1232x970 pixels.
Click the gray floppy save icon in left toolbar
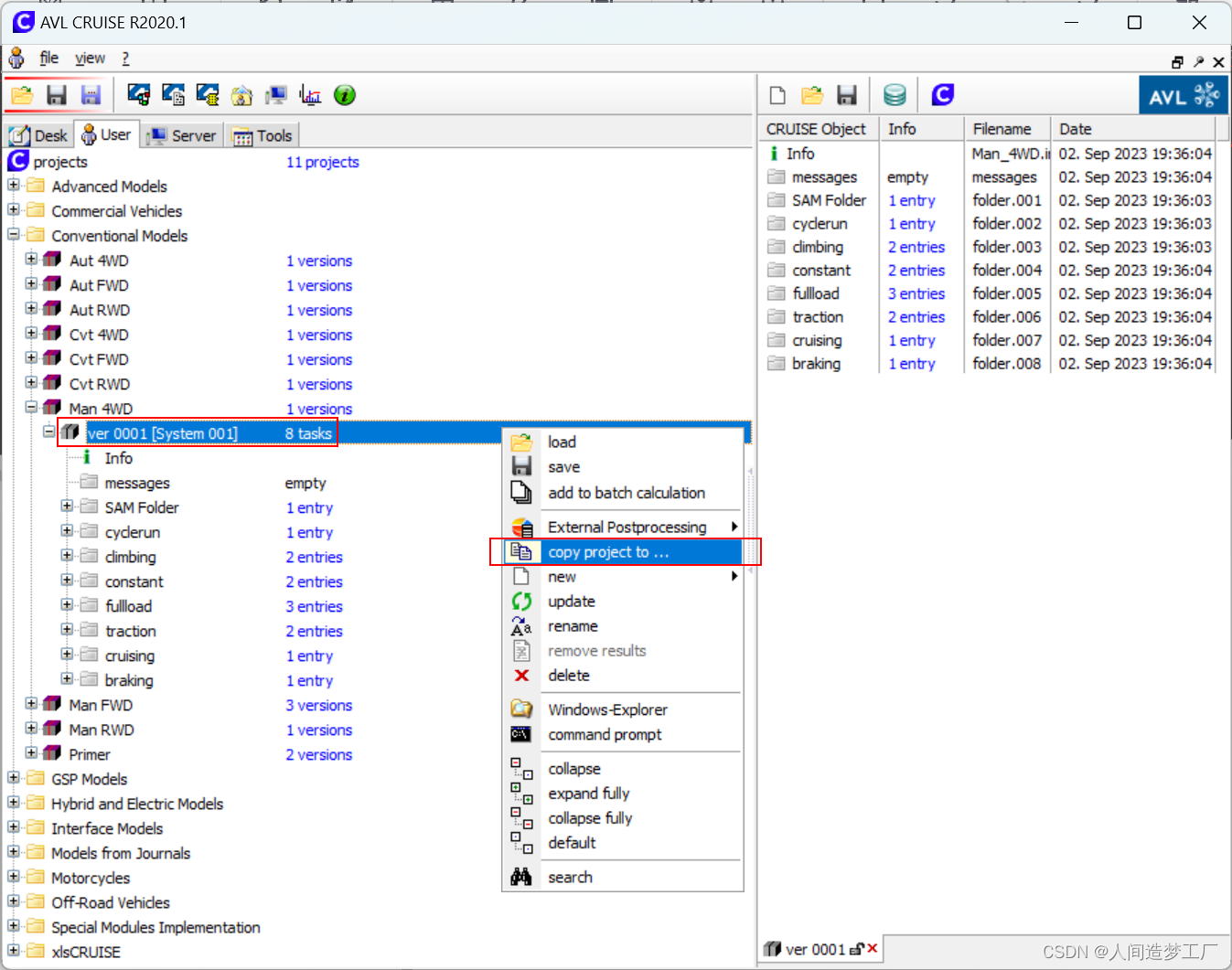[57, 95]
